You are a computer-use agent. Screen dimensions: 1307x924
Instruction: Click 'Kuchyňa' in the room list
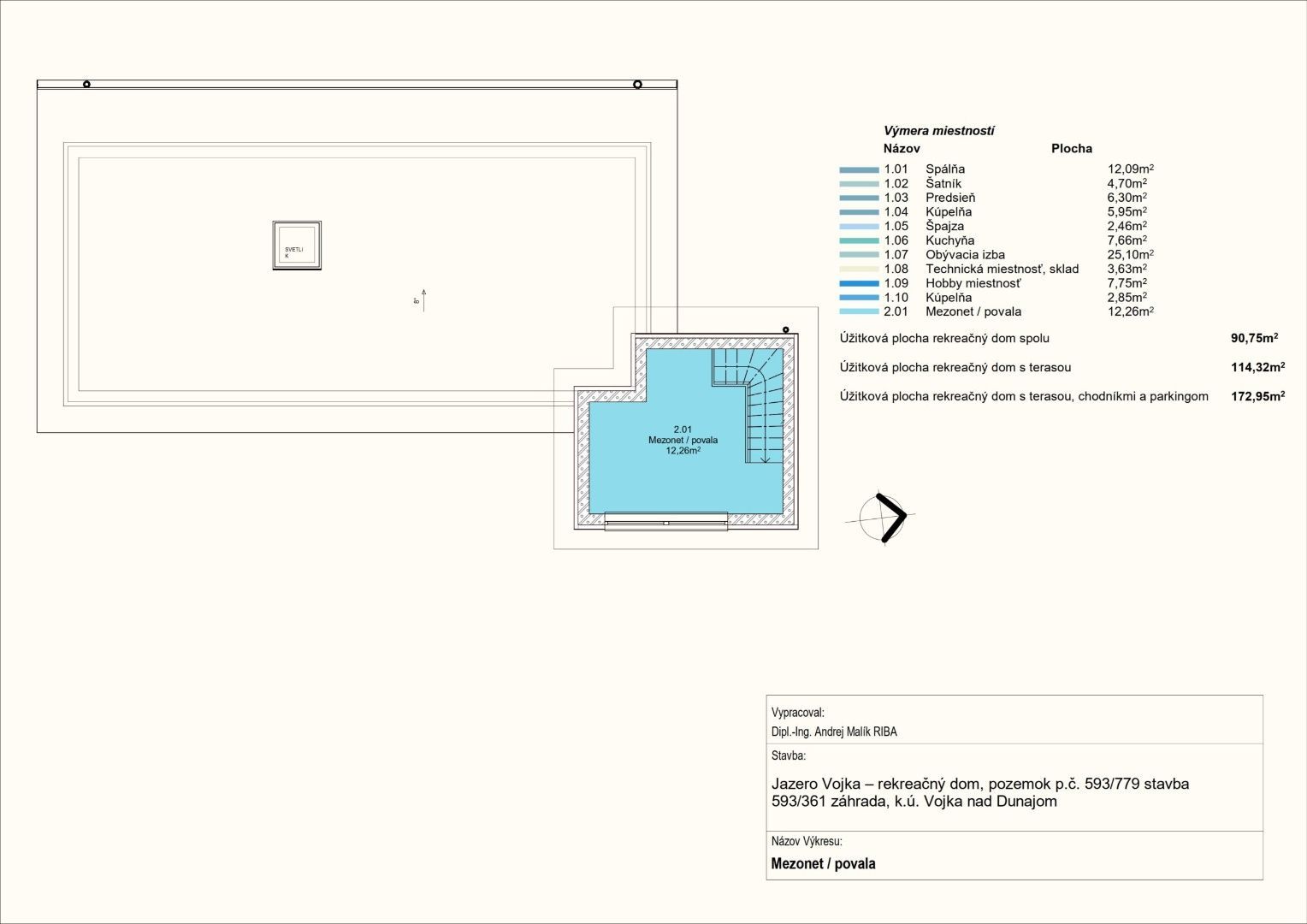pos(950,240)
